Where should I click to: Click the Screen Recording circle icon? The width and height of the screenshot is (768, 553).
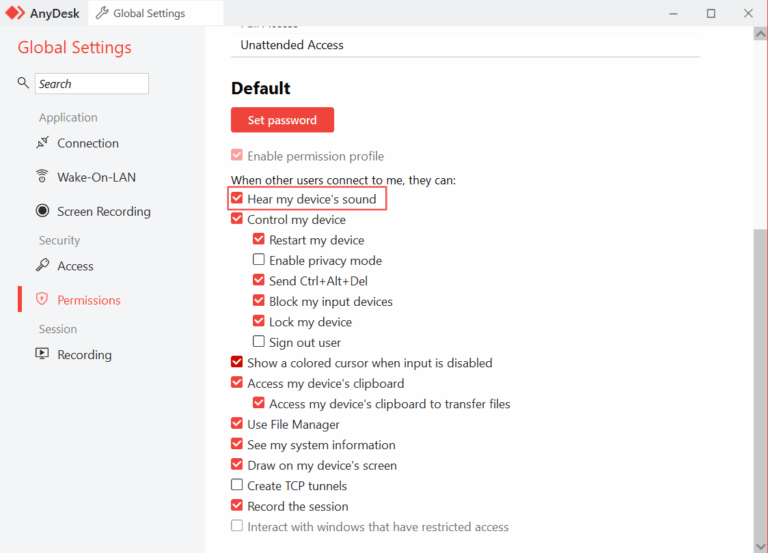coord(43,211)
